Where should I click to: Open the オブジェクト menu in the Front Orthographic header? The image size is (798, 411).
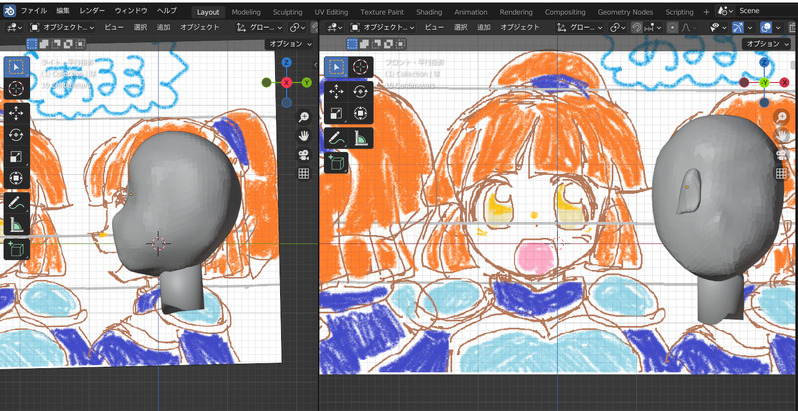click(520, 27)
